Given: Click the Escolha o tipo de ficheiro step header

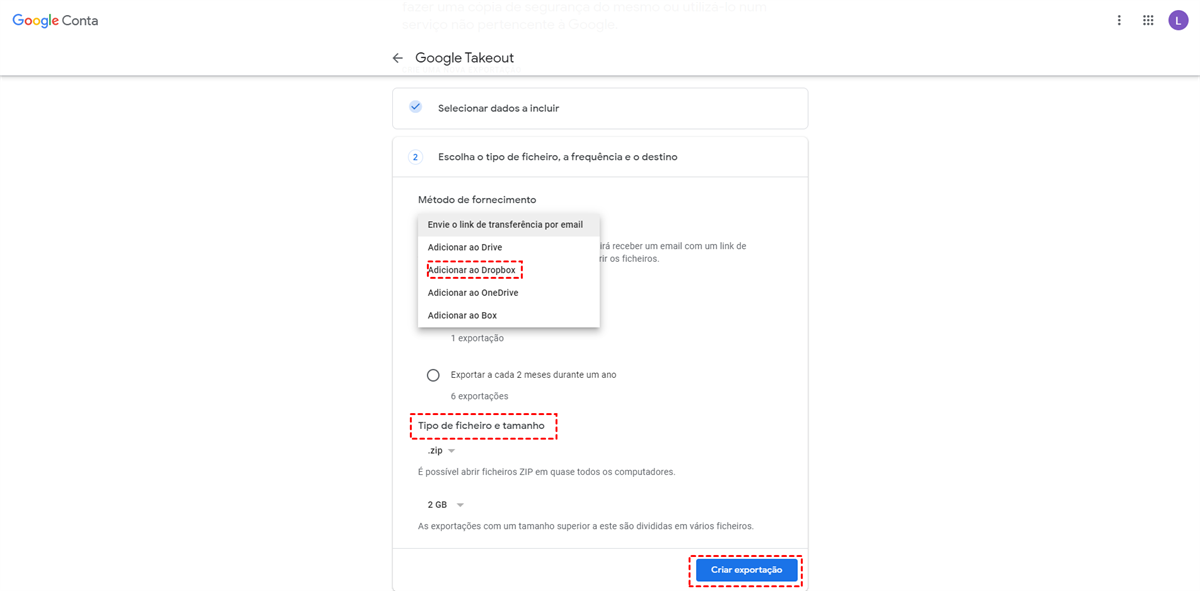Looking at the screenshot, I should (600, 157).
